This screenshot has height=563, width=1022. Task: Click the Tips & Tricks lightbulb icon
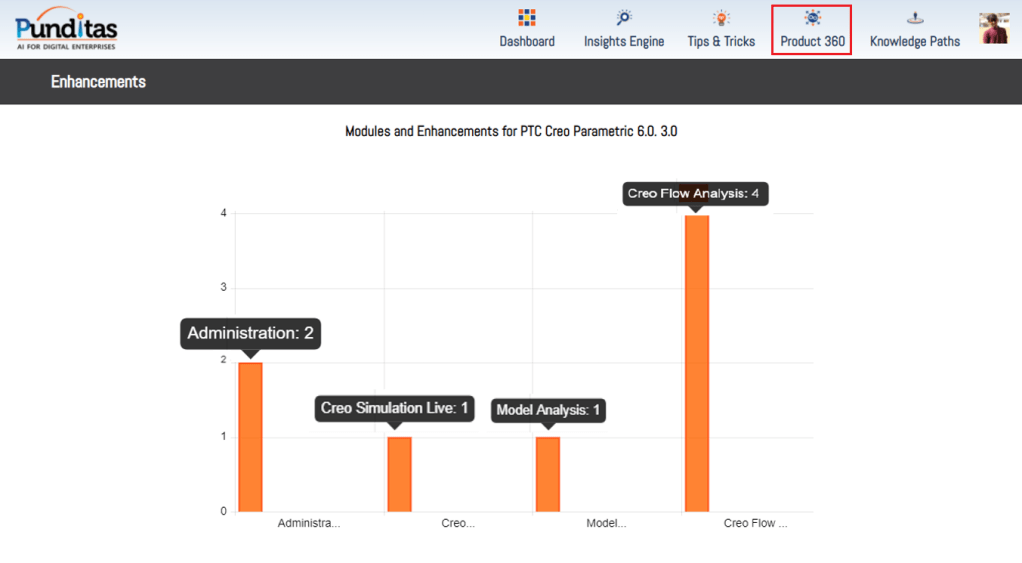(x=721, y=18)
